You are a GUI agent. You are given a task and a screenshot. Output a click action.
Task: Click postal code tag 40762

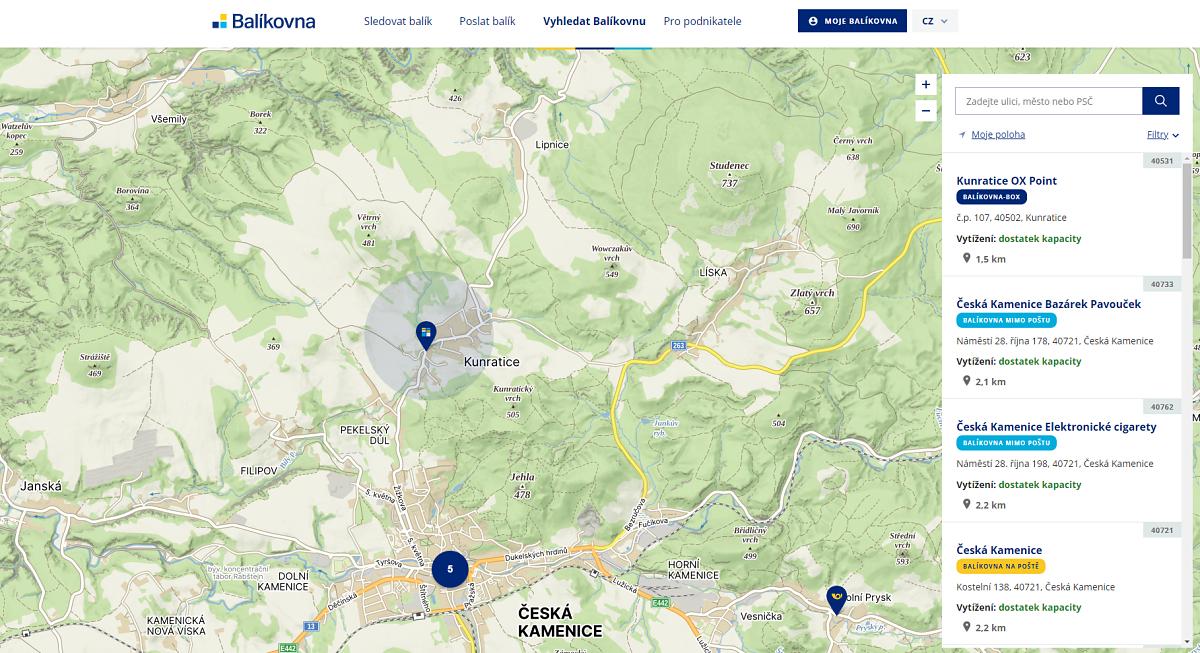pyautogui.click(x=1162, y=407)
